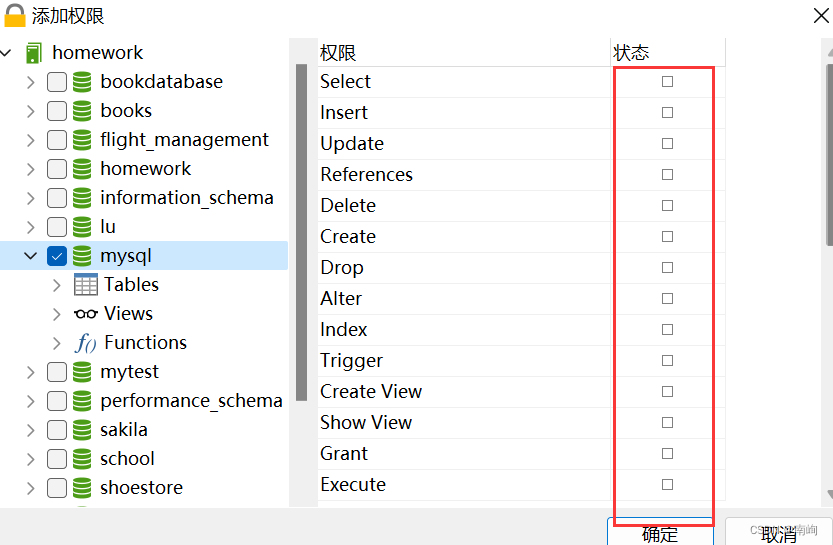The image size is (833, 545).
Task: Check the flight_management checkbox
Action: pos(57,140)
